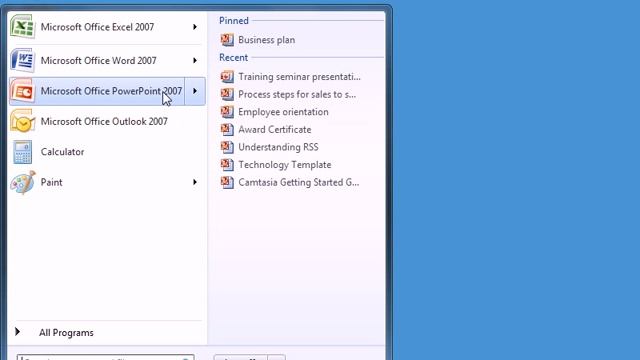
Task: Select the Paint entry
Action: click(x=51, y=182)
